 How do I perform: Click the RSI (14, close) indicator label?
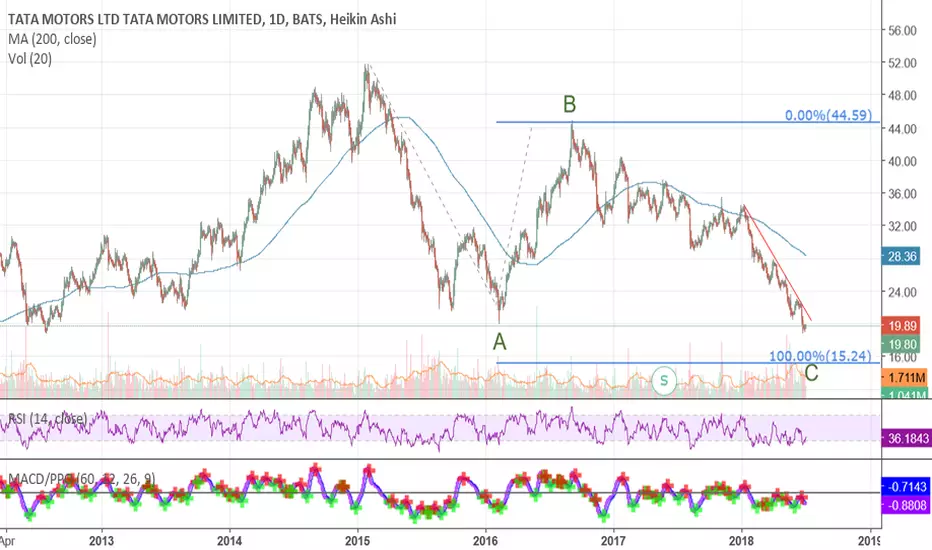pyautogui.click(x=48, y=419)
